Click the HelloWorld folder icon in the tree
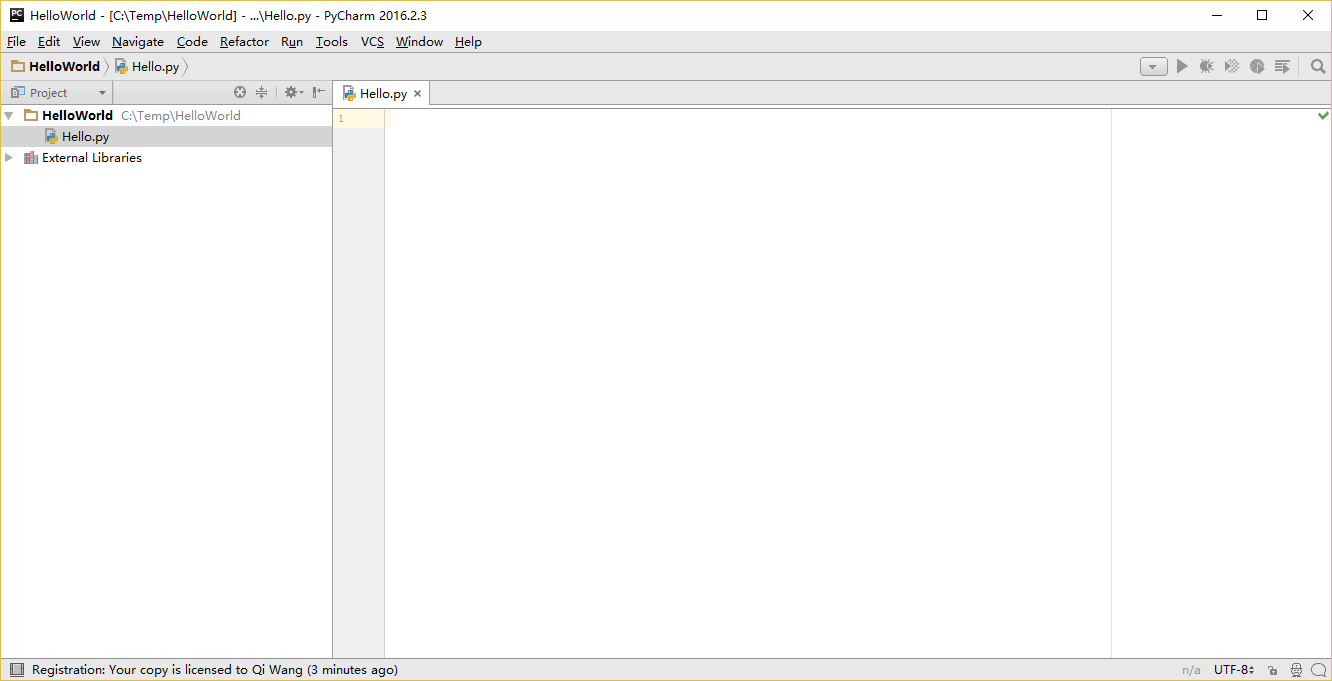The width and height of the screenshot is (1332, 681). tap(31, 115)
